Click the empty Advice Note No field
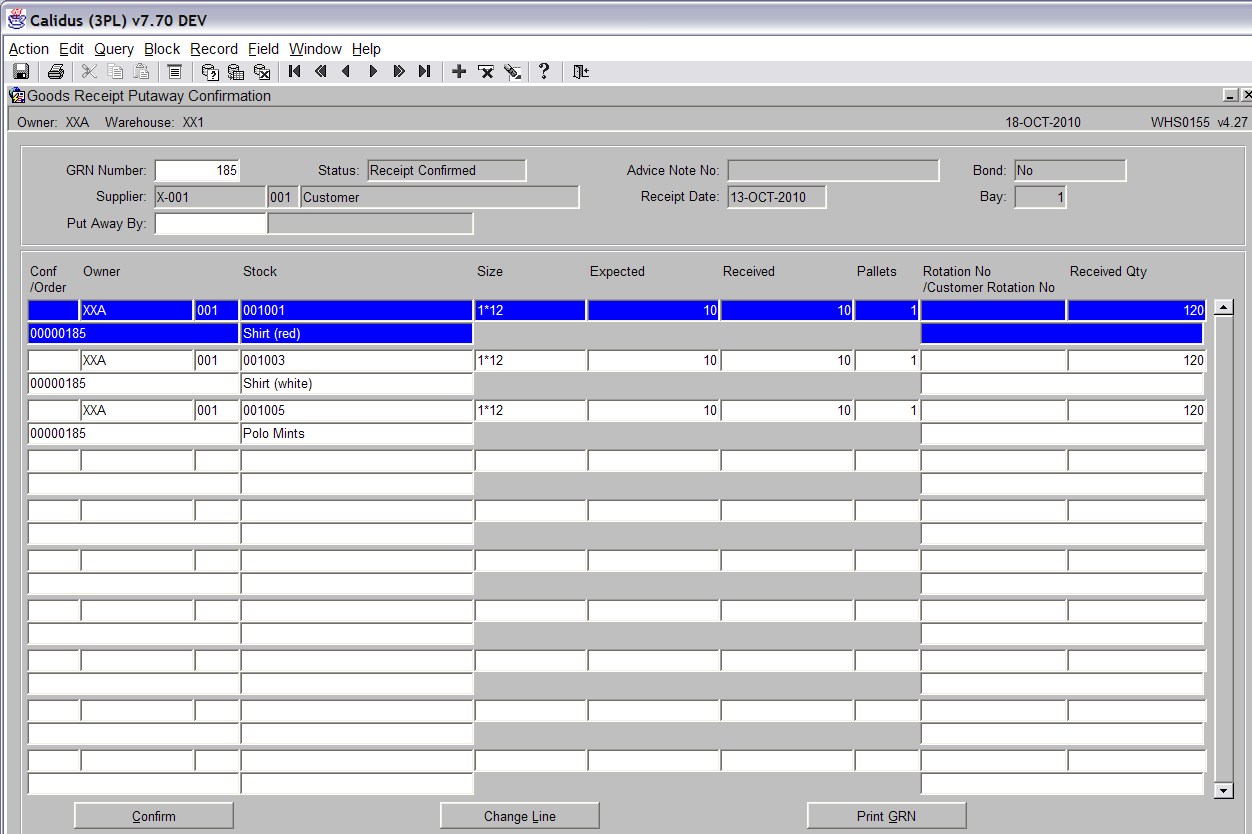Screen dimensions: 1252x834 833,171
